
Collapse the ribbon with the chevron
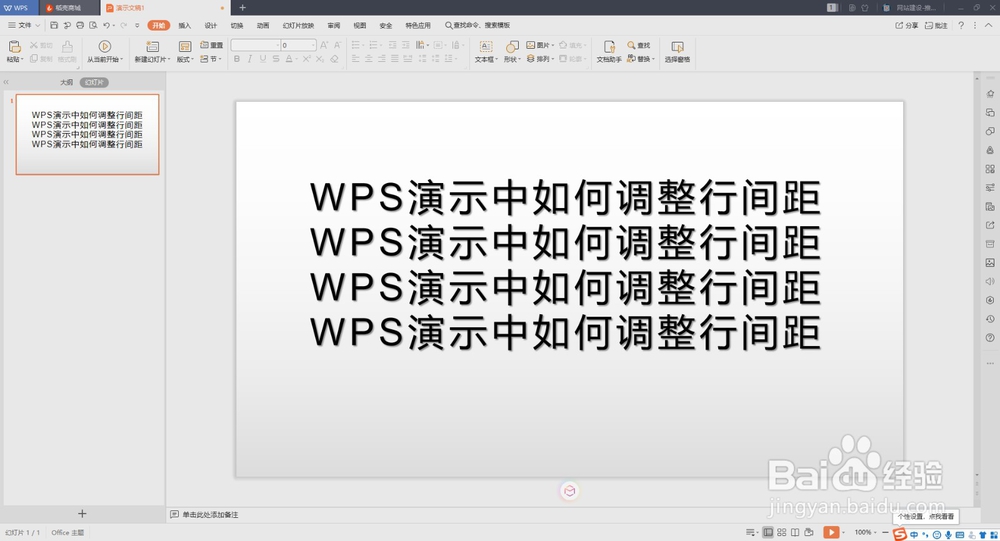click(x=989, y=26)
